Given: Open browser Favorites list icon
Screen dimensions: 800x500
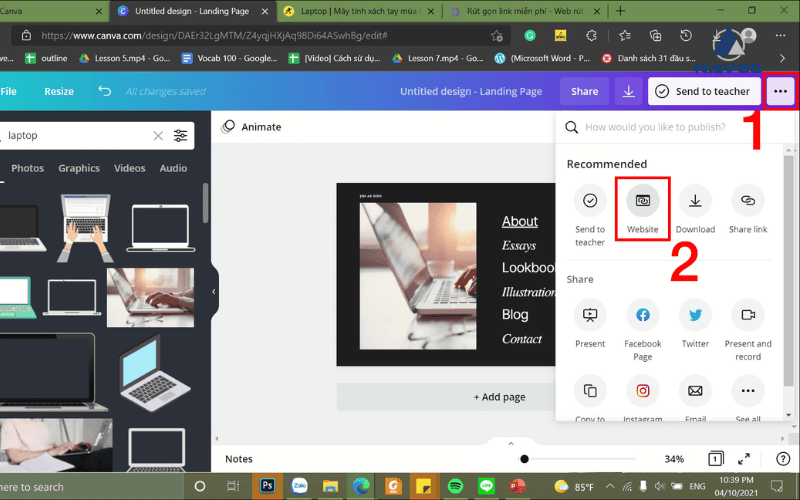Looking at the screenshot, I should 624,36.
